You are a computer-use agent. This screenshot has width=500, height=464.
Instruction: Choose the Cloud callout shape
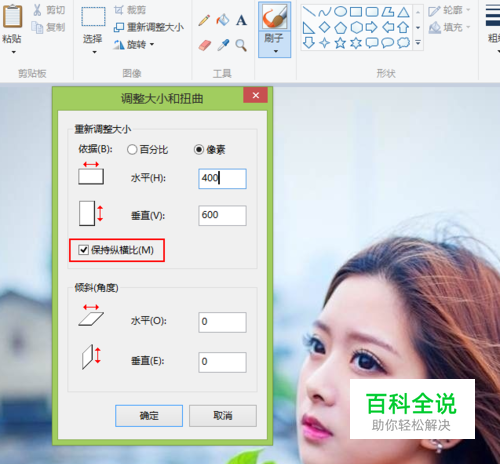(403, 43)
